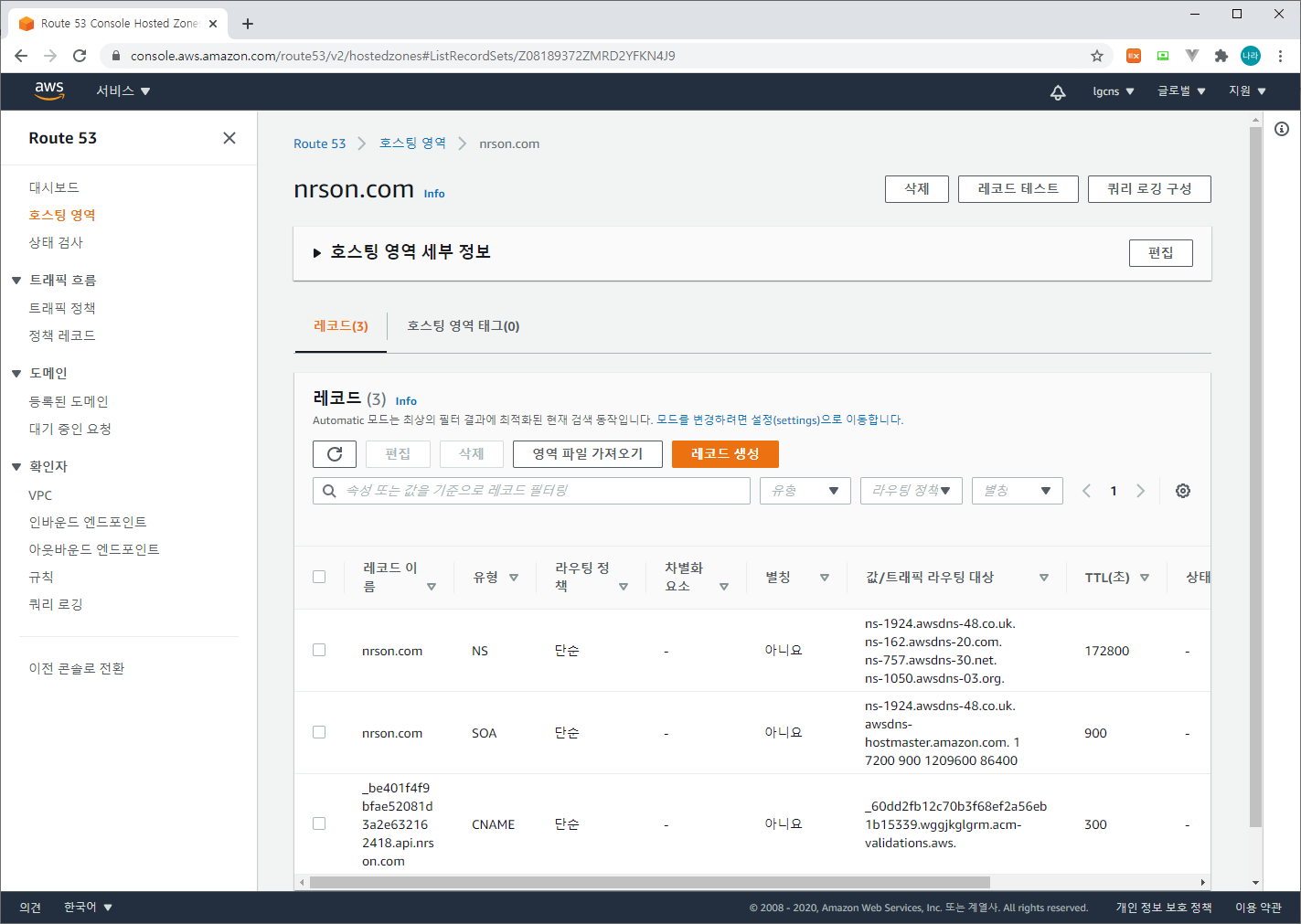
Task: Open the 글로벌 region dropdown
Action: 1181,91
